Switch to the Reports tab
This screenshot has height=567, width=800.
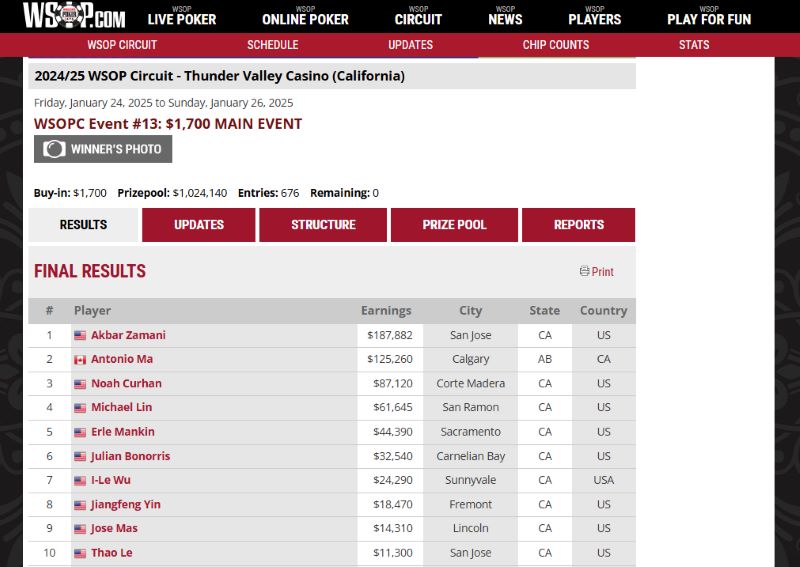pos(579,225)
